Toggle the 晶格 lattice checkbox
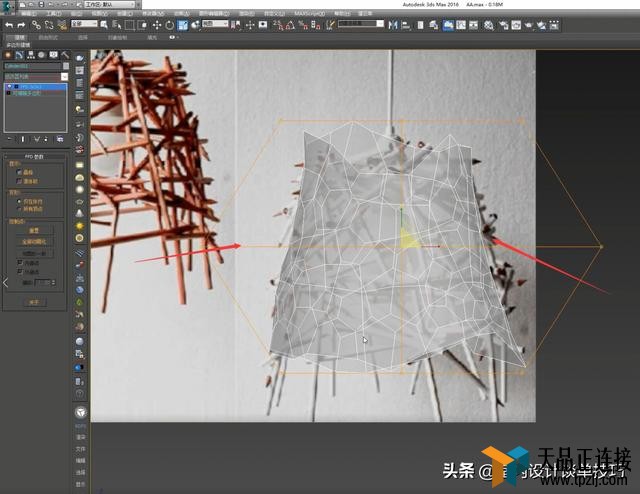Image resolution: width=640 pixels, height=494 pixels. 19,172
